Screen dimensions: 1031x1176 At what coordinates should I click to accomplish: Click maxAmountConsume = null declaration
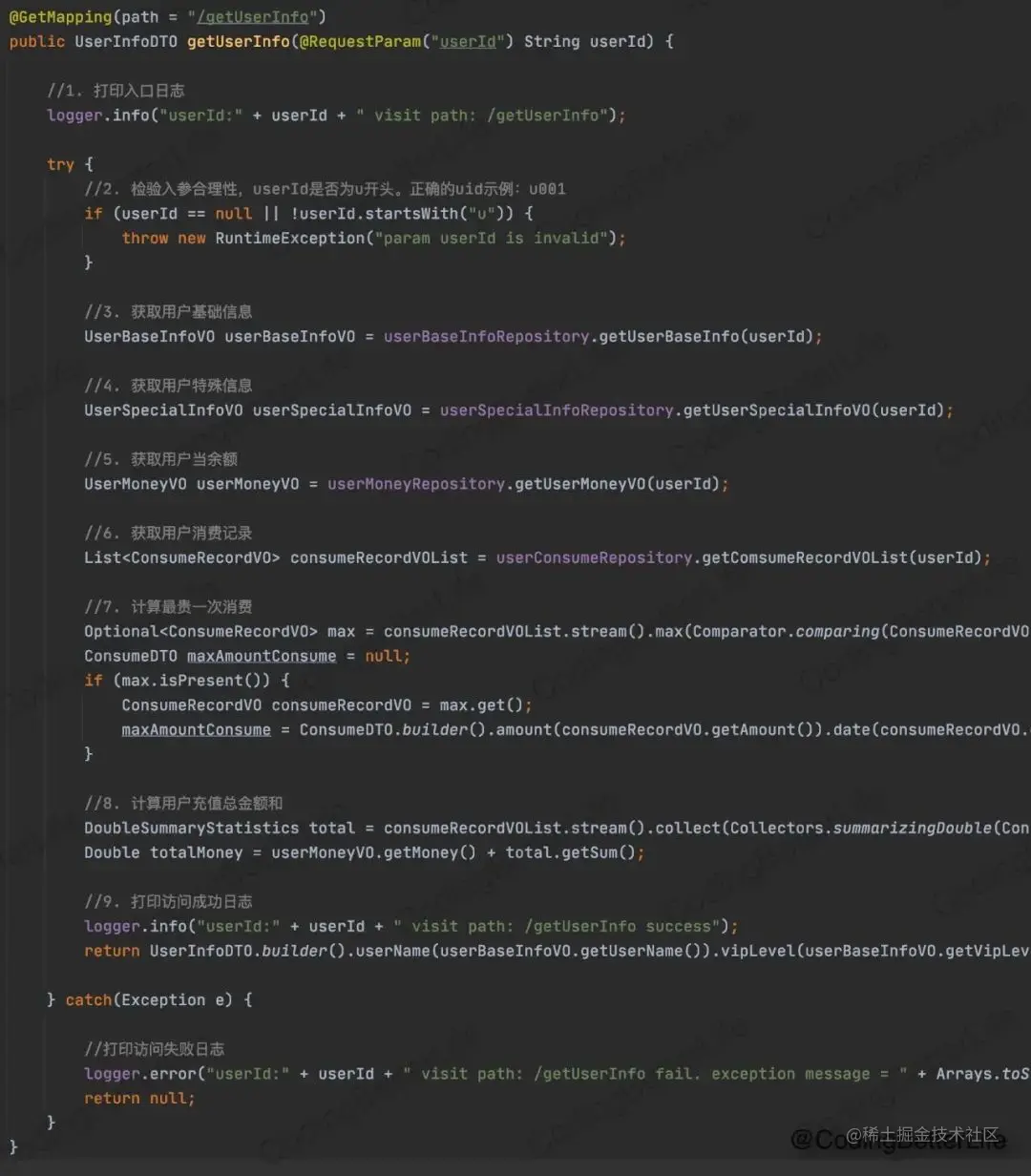click(299, 656)
